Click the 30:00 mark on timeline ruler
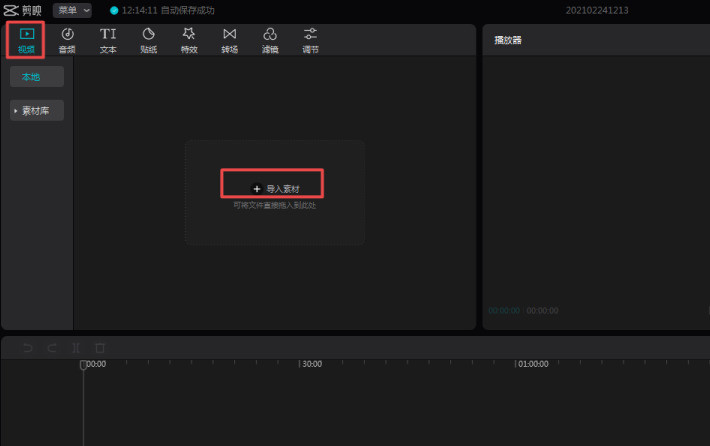Viewport: 710px width, 446px height. (312, 364)
